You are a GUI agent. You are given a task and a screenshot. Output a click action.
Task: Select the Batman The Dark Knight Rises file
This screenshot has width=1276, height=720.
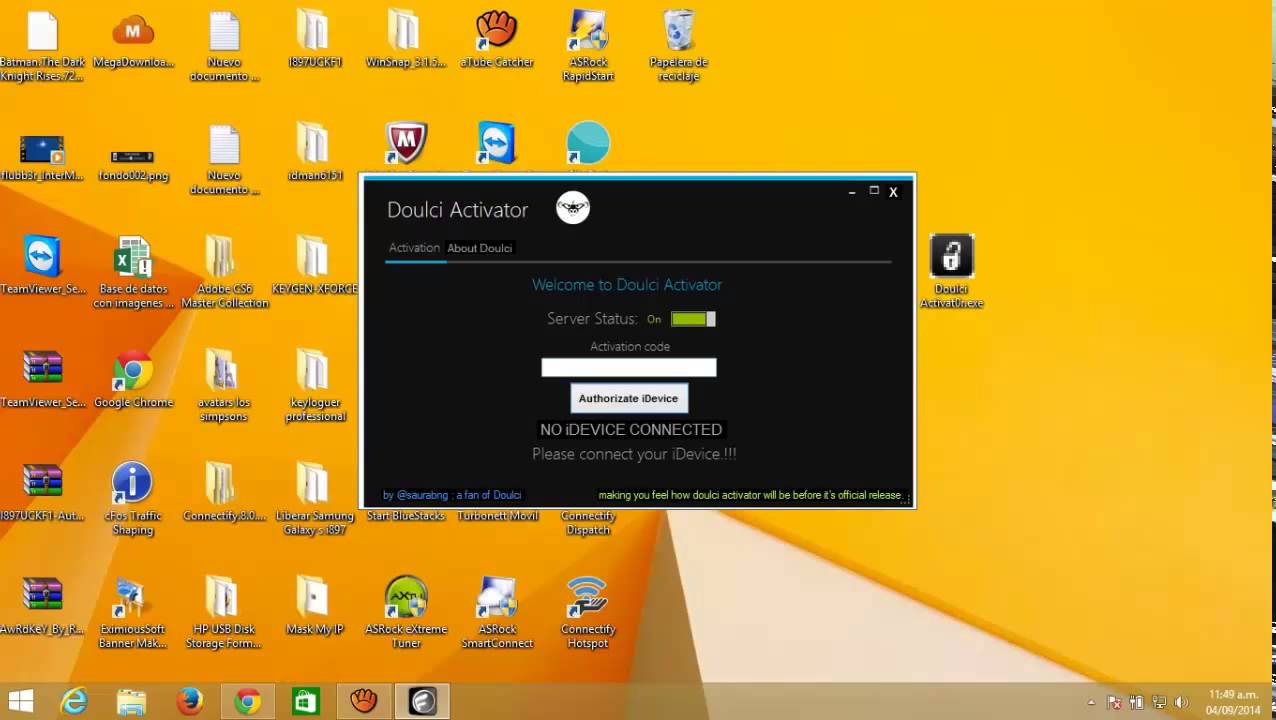pyautogui.click(x=42, y=45)
